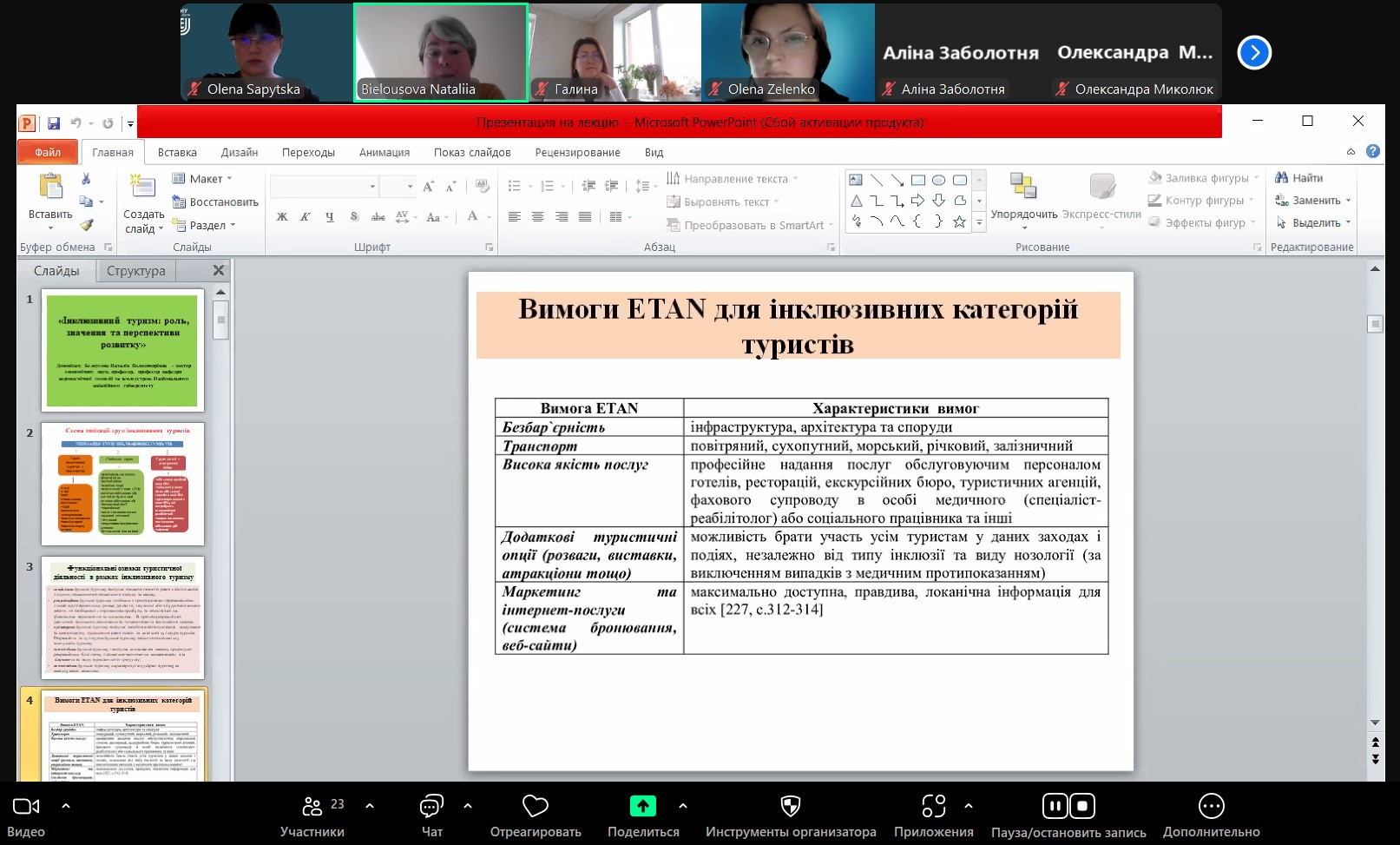The height and width of the screenshot is (845, 1400).
Task: Click the Decrease font size icon
Action: [450, 187]
